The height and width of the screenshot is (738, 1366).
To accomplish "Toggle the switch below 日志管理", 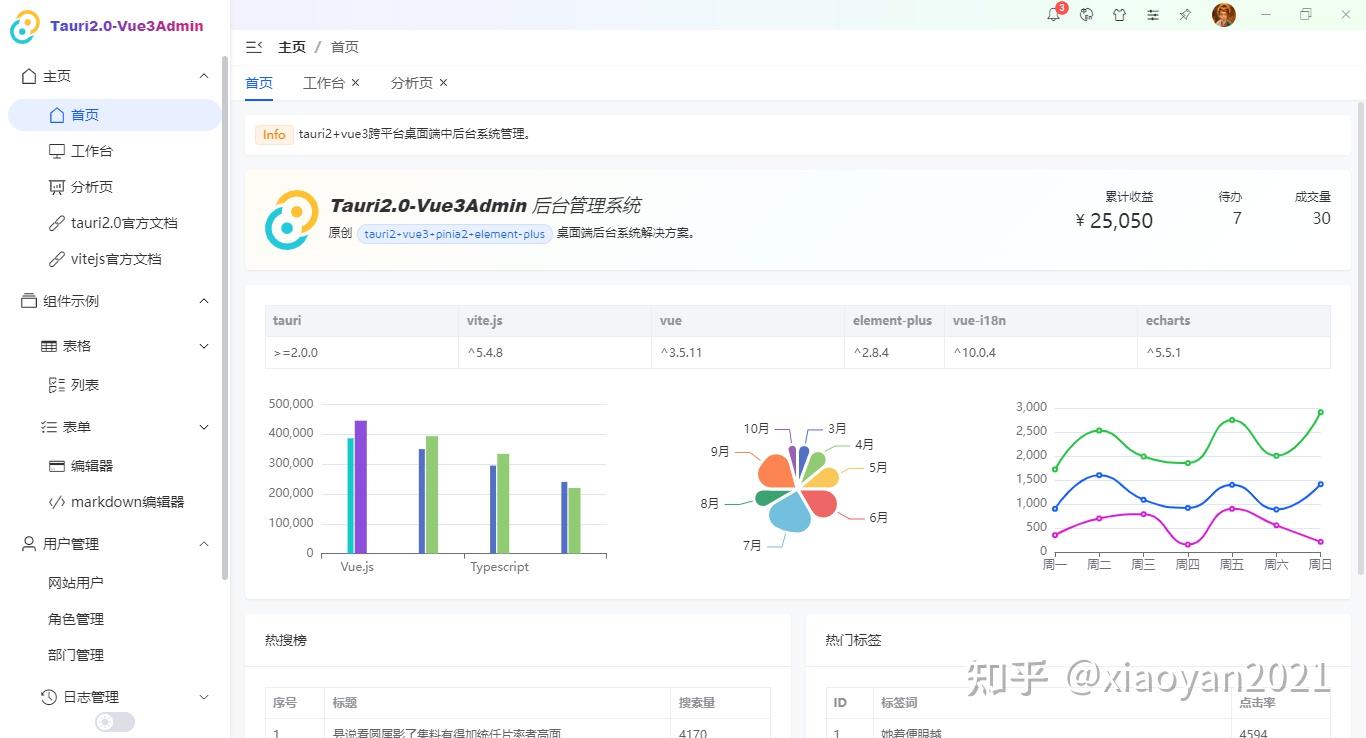I will coord(113,721).
